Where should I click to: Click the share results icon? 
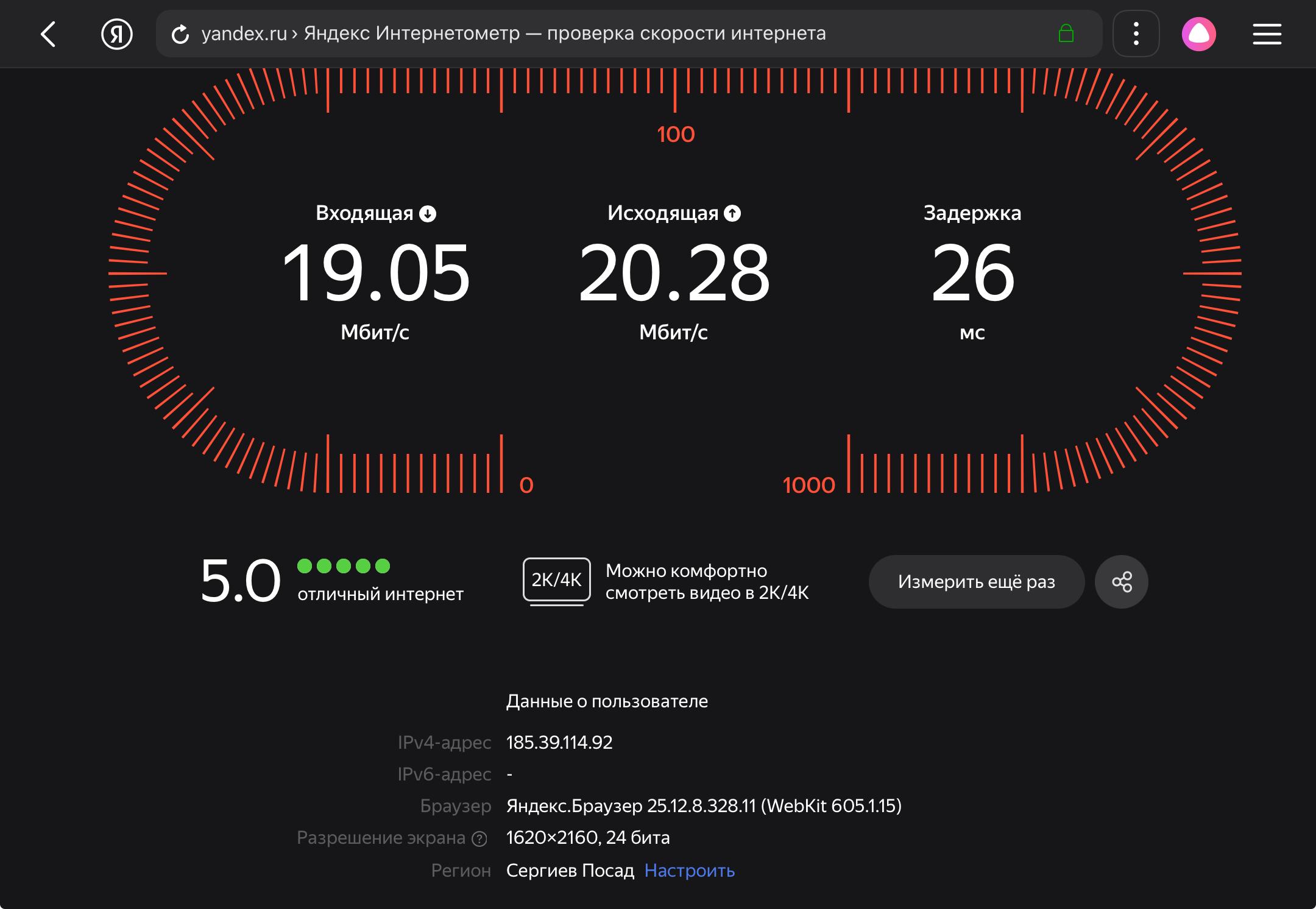coord(1121,582)
